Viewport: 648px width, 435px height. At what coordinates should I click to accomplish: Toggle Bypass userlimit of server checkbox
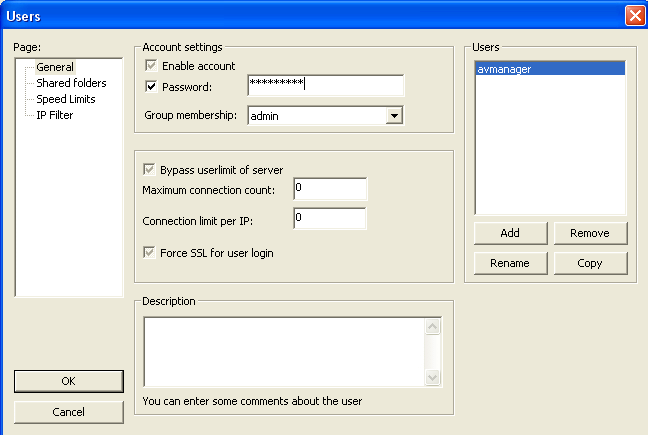149,169
